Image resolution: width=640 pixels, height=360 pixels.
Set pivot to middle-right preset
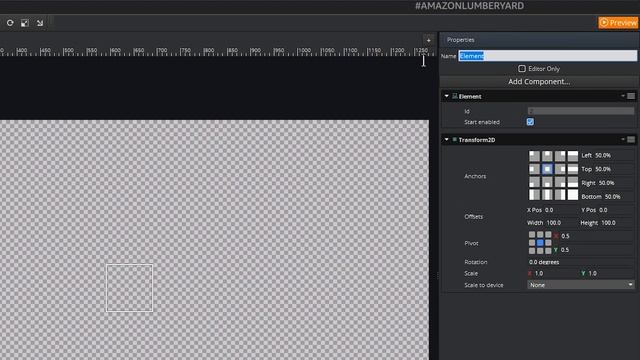548,242
